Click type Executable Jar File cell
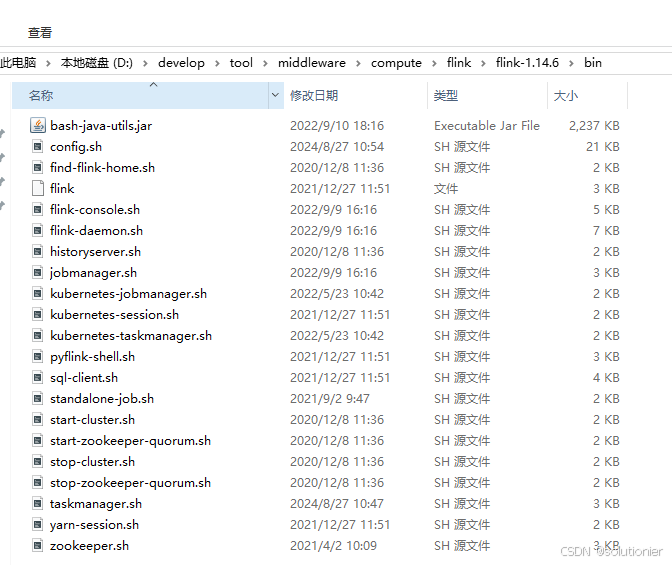This screenshot has height=565, width=672. (487, 126)
